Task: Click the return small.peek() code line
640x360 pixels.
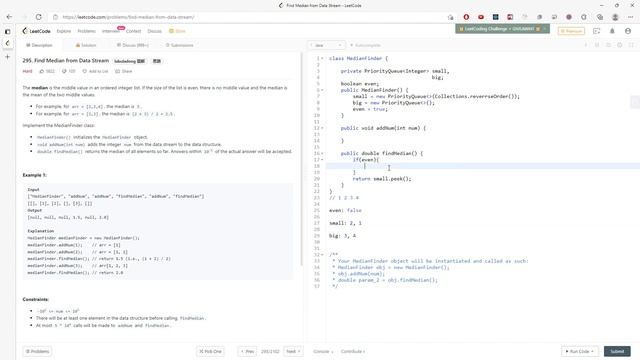Action: pyautogui.click(x=382, y=179)
